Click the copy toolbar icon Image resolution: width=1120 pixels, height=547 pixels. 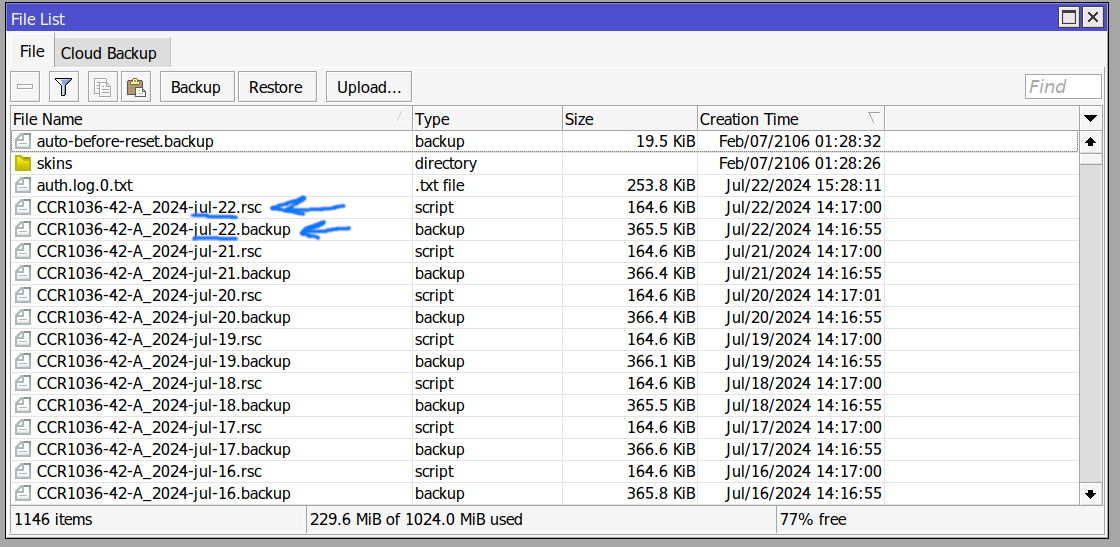point(102,87)
